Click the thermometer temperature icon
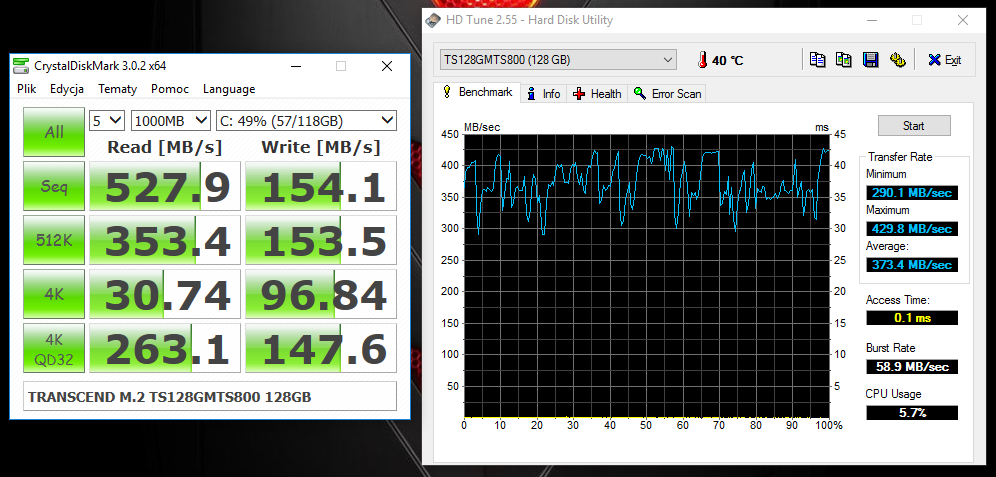The width and height of the screenshot is (996, 477). [x=702, y=60]
